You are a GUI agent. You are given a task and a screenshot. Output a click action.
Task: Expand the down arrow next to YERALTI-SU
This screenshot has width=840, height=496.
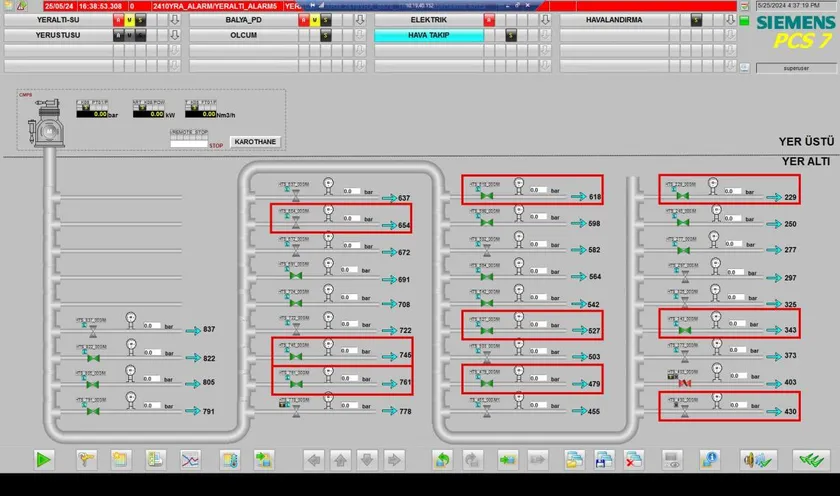[174, 20]
